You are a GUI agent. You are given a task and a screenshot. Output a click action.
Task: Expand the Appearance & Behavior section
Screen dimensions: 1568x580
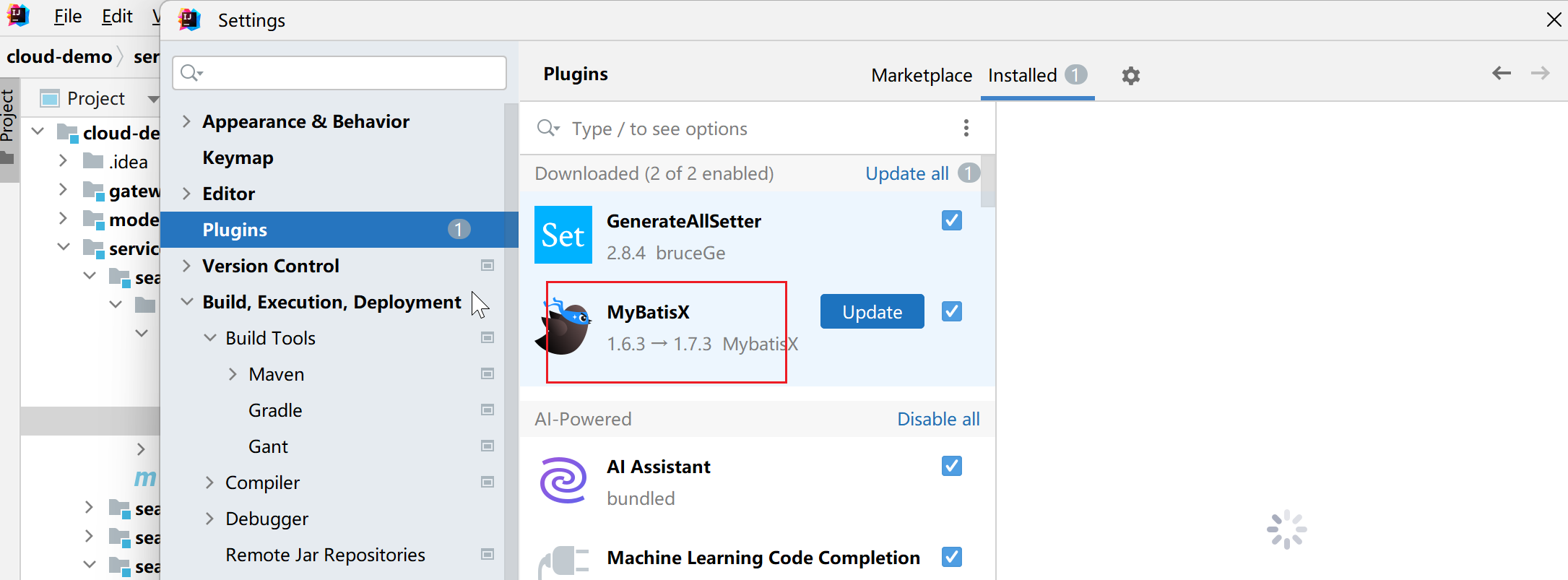186,121
